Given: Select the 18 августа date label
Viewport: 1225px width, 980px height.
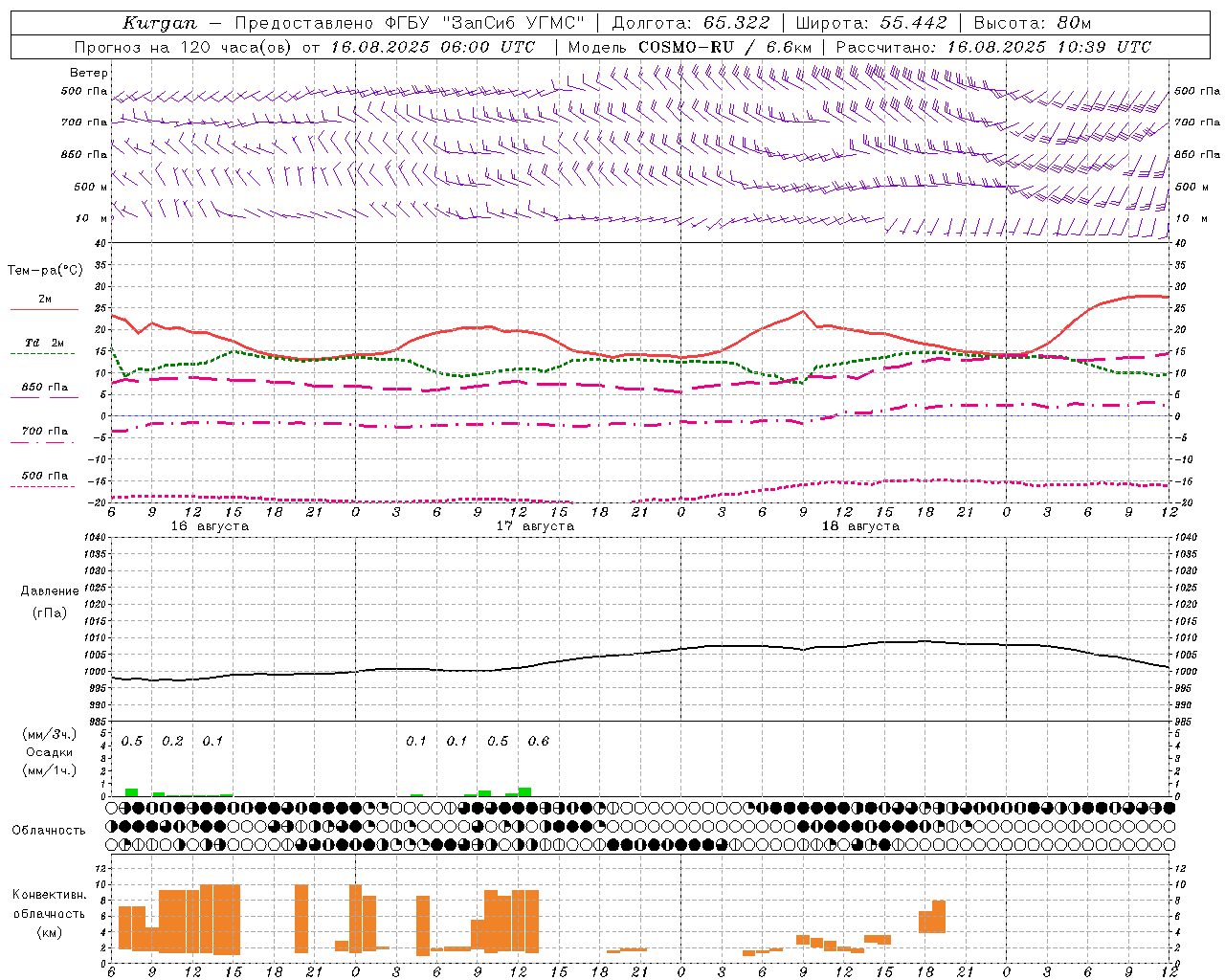Looking at the screenshot, I should [860, 526].
